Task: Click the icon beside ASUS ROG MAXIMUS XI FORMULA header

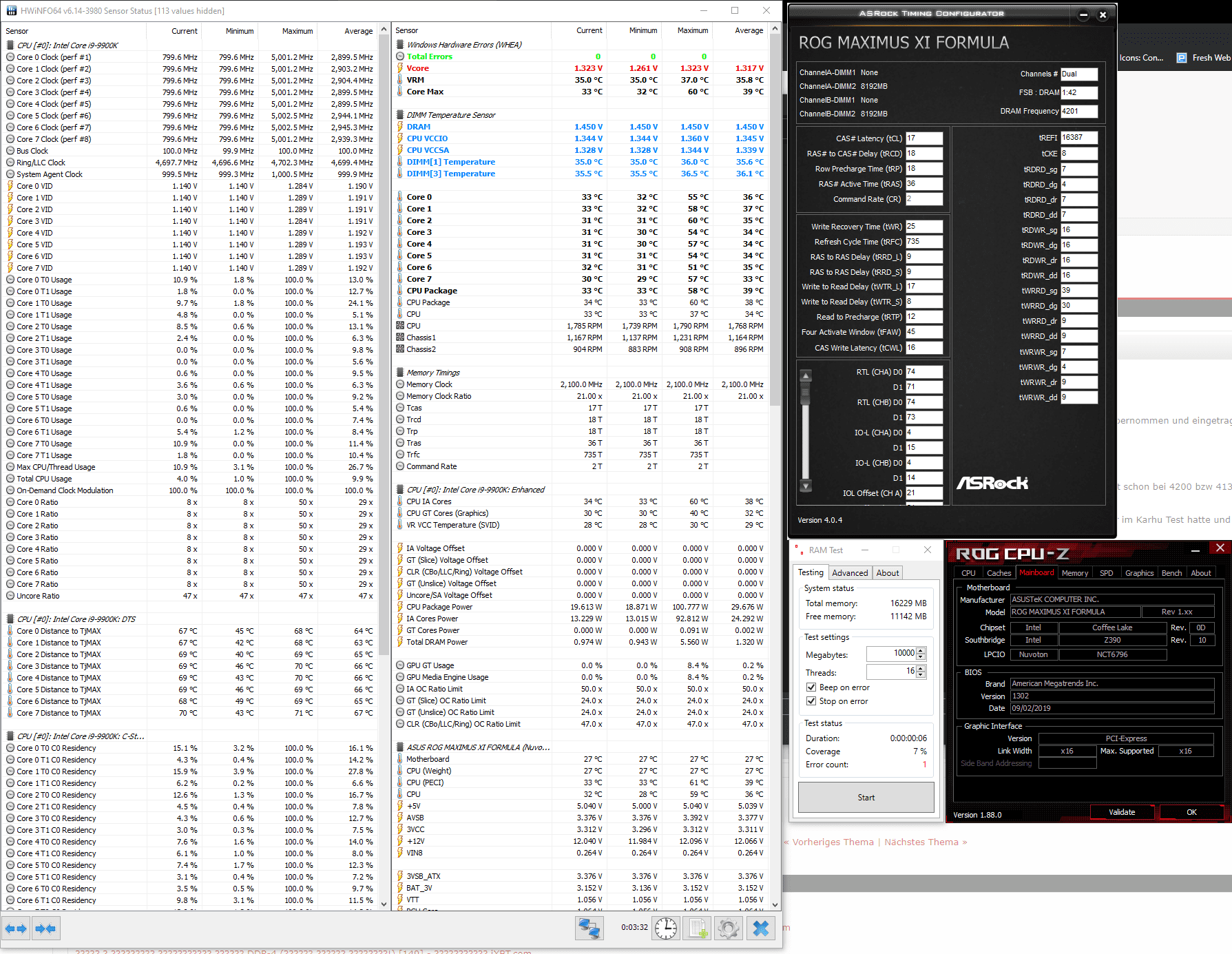Action: click(400, 747)
